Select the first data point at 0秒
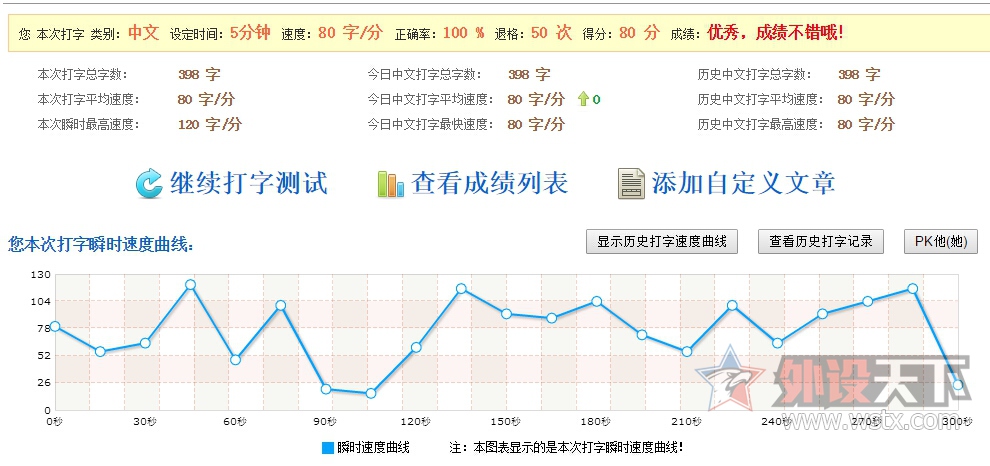This screenshot has height=466, width=990. [55, 326]
